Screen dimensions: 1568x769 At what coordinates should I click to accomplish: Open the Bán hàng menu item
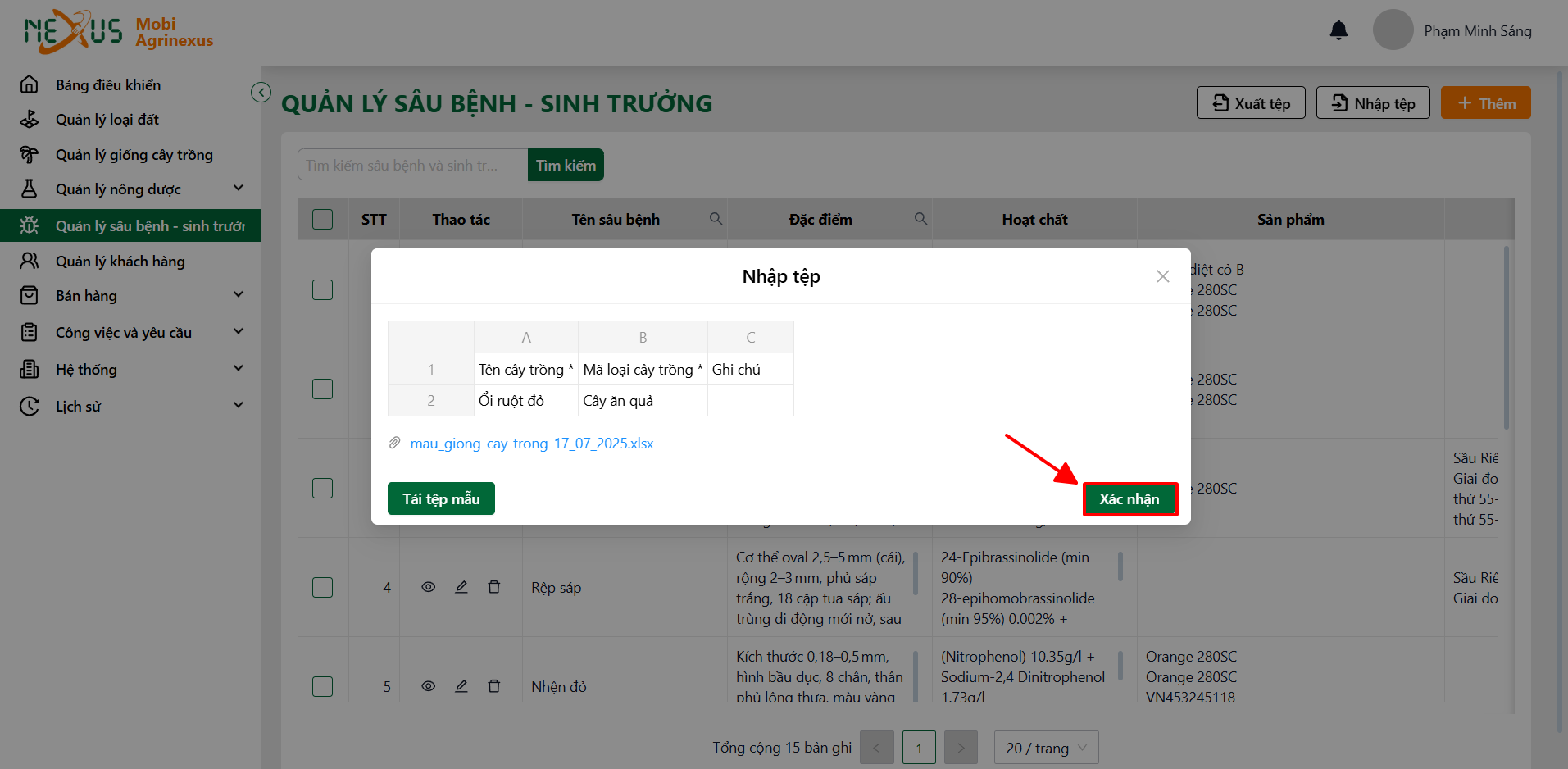pyautogui.click(x=130, y=295)
